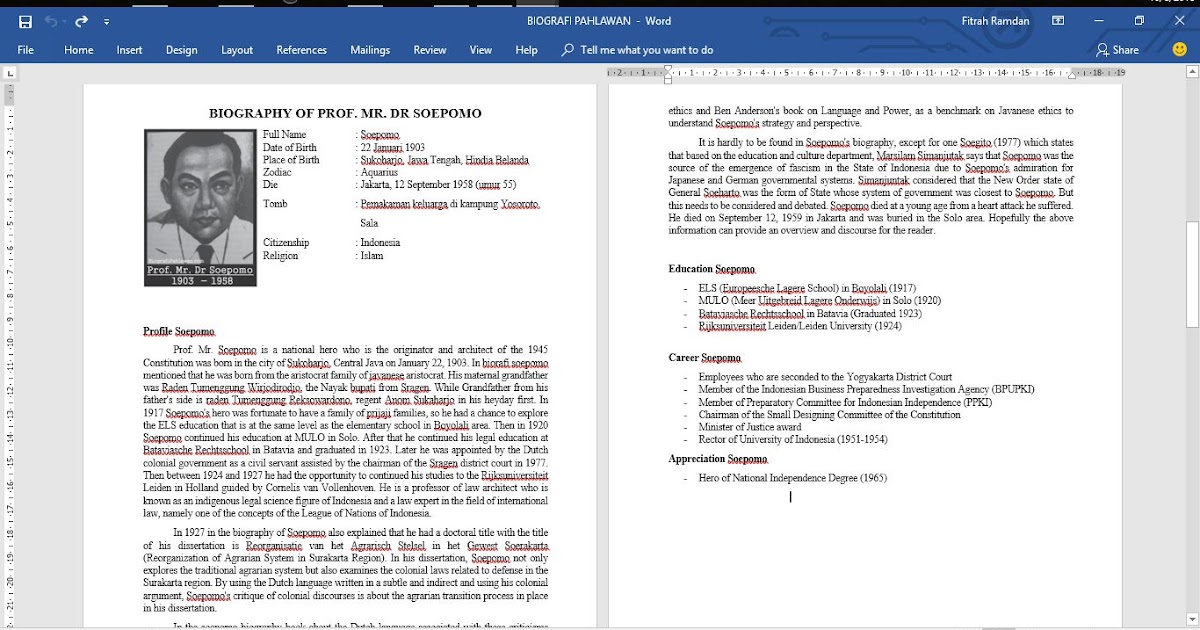Click the Place of Birth label
This screenshot has height=630, width=1200.
[291, 160]
